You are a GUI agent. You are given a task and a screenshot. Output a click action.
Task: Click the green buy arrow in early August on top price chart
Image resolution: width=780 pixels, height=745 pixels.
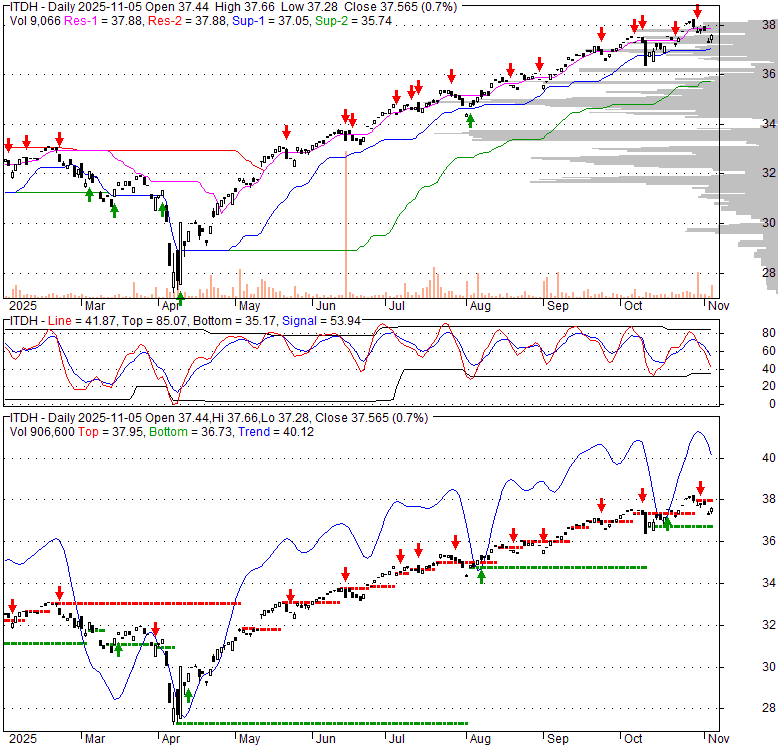tap(471, 121)
